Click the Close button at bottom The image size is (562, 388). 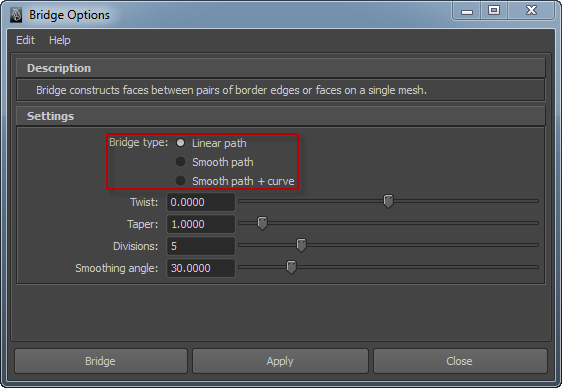tap(460, 361)
